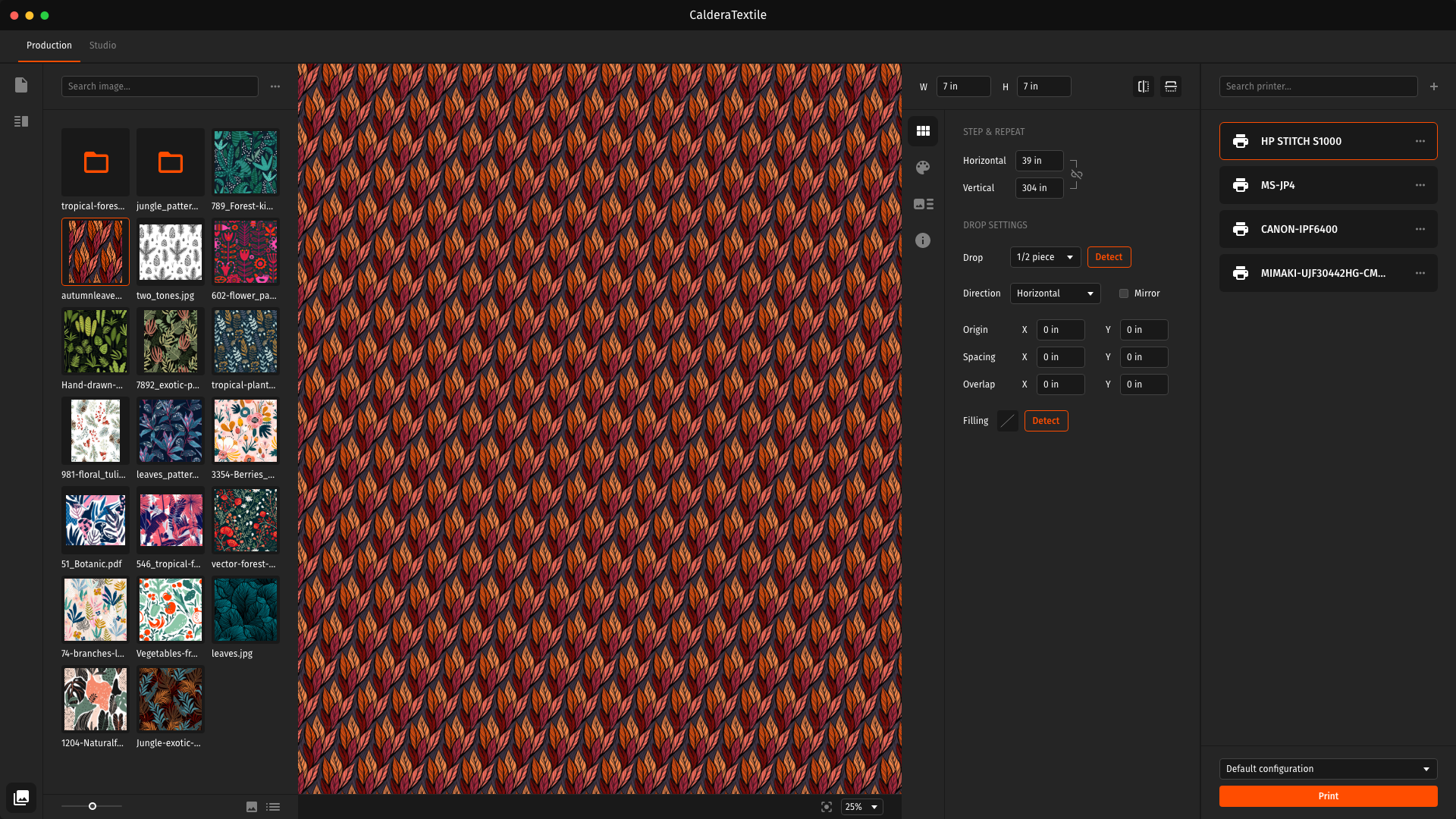Click the Height 7 in field

click(1043, 86)
